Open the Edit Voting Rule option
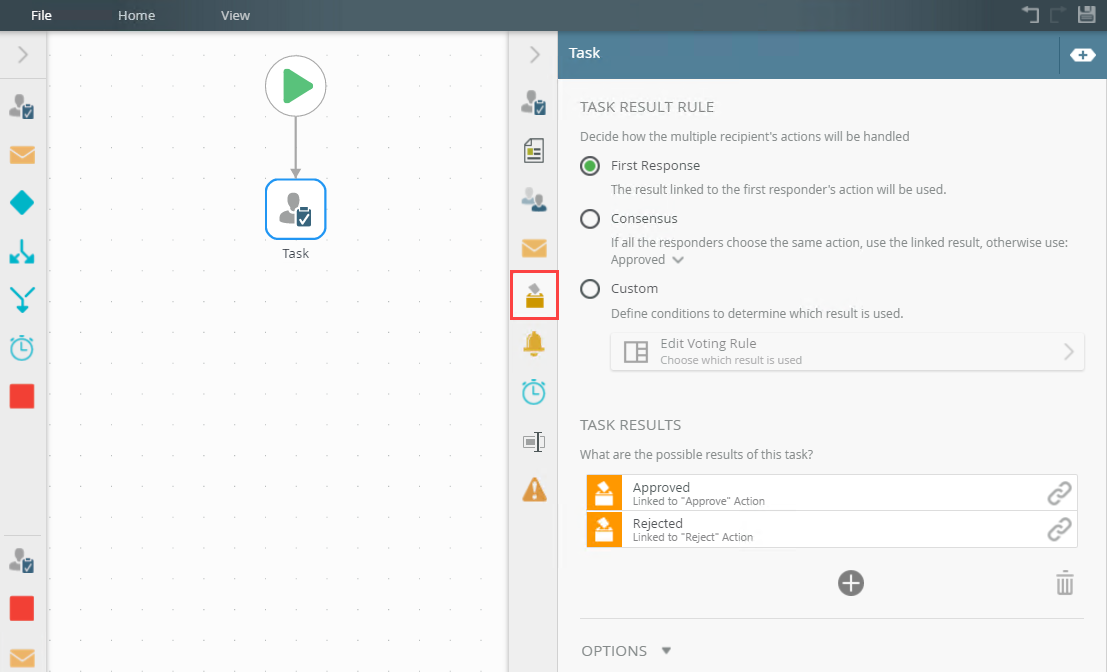 pos(847,352)
